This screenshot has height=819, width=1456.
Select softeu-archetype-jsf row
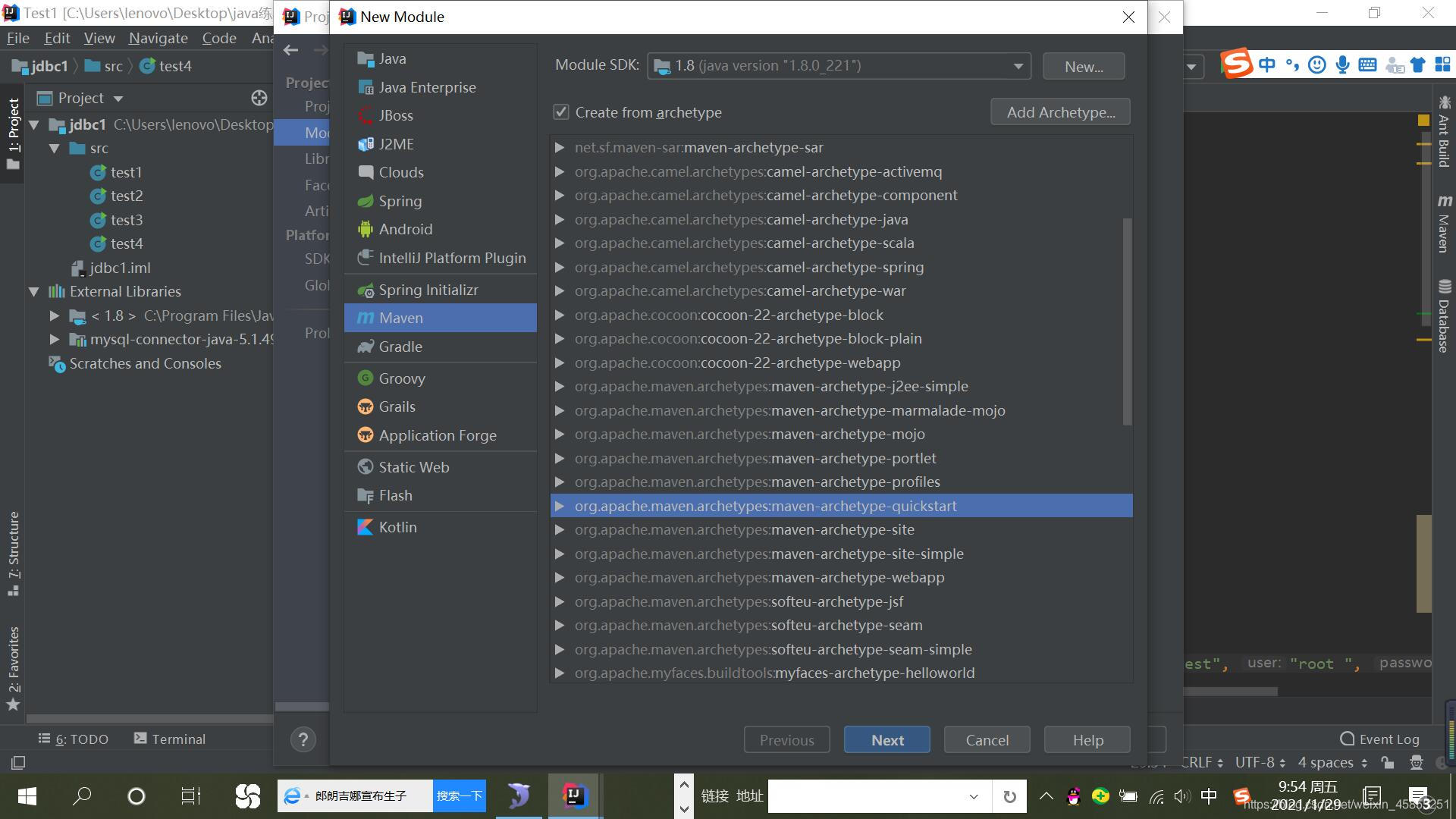842,601
